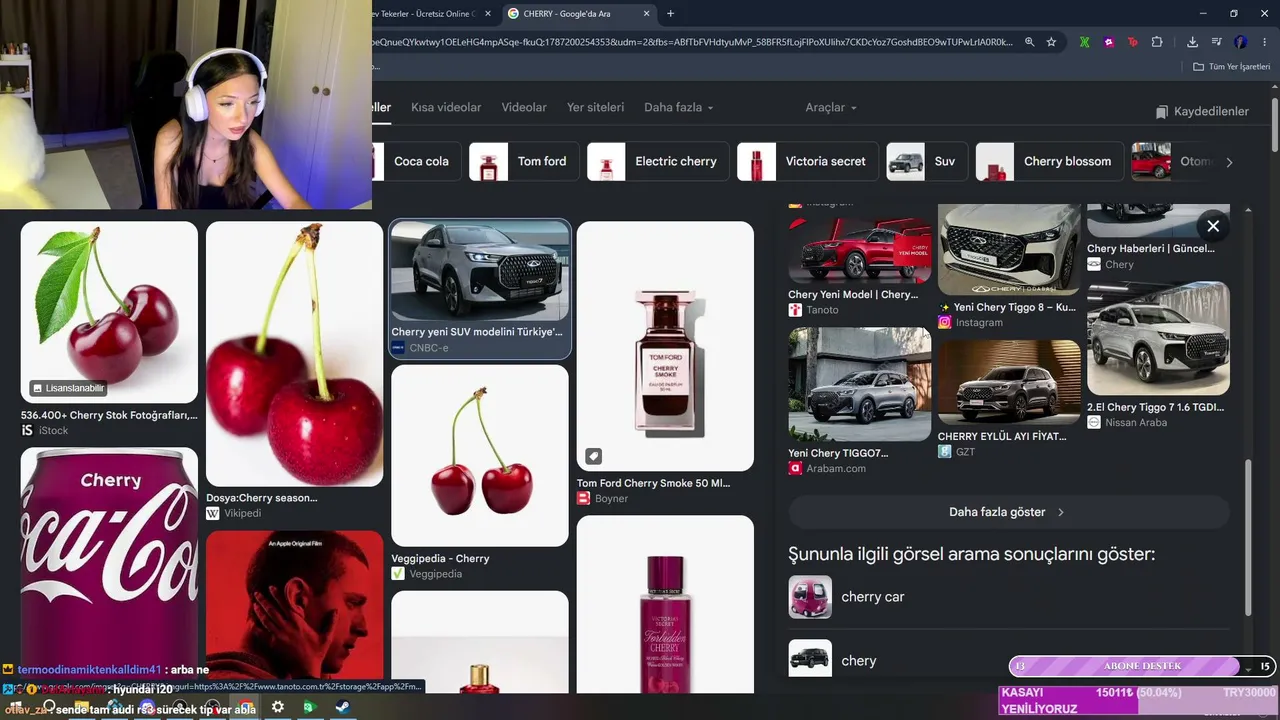The width and height of the screenshot is (1280, 720).
Task: Expand the Daha fazla dropdown
Action: pyautogui.click(x=679, y=107)
